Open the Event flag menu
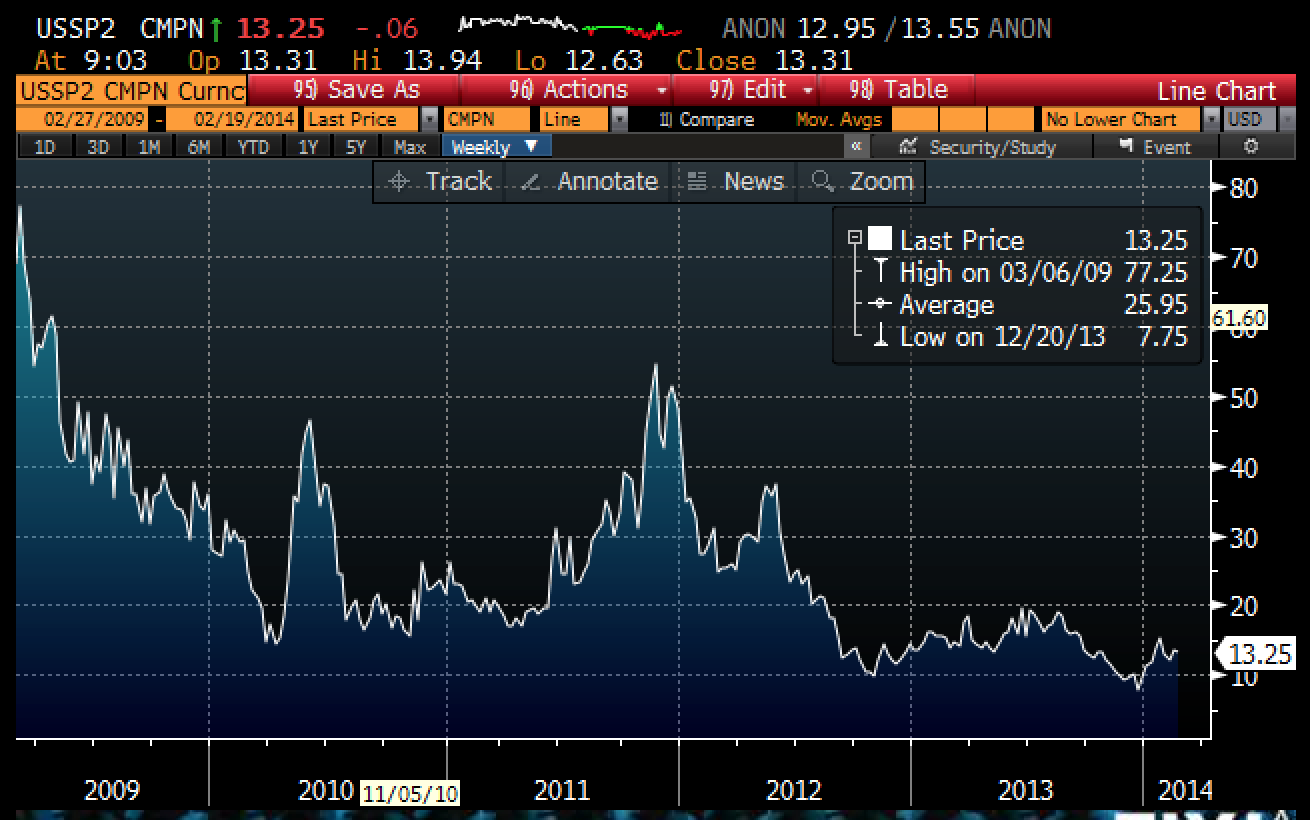The image size is (1310, 820). 1153,147
